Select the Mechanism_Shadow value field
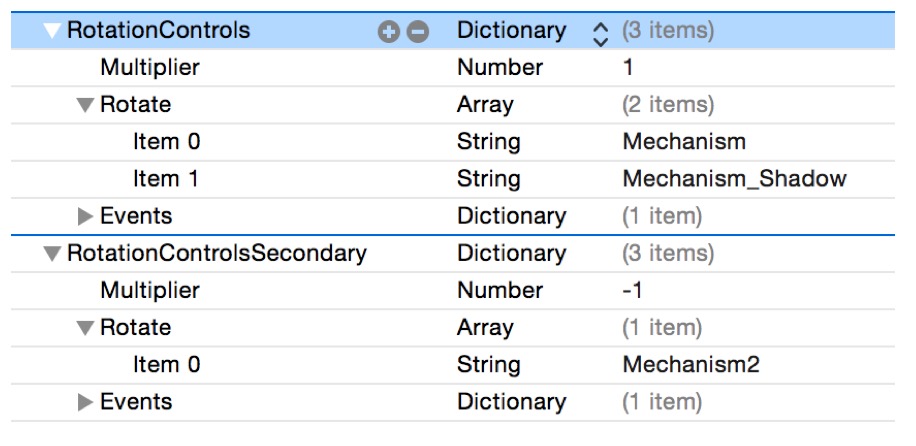 point(734,179)
